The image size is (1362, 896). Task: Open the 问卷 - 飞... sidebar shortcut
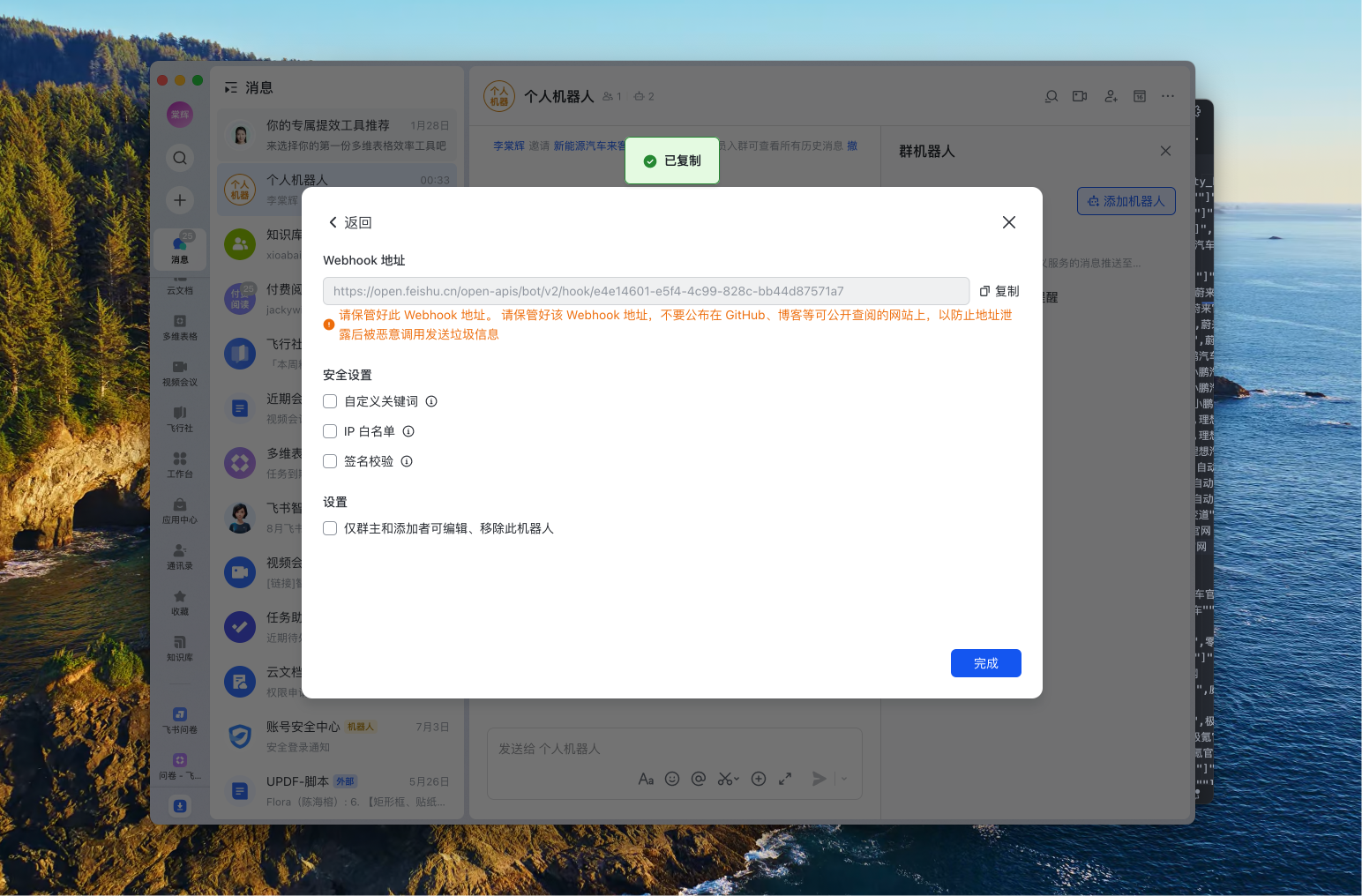(180, 767)
